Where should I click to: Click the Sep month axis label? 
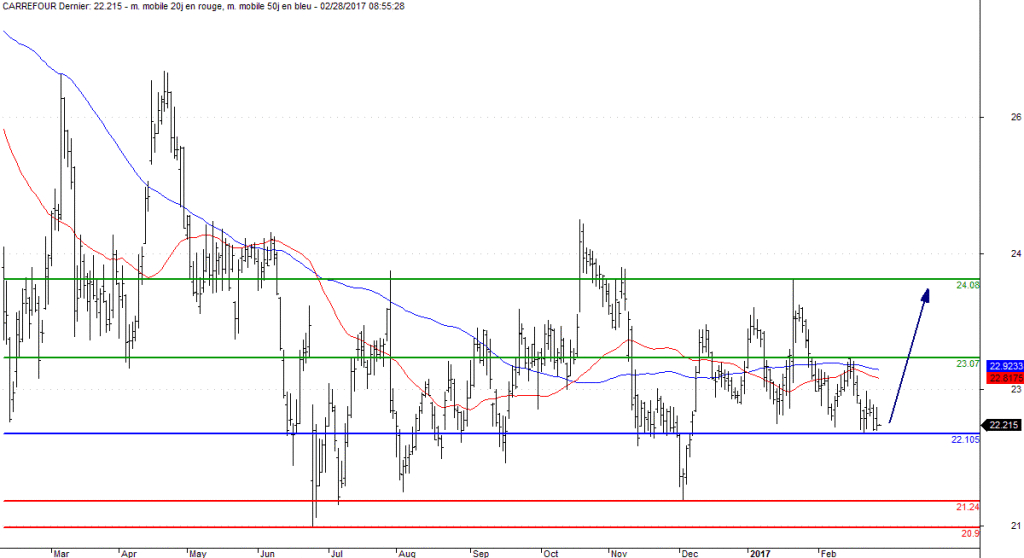click(481, 553)
